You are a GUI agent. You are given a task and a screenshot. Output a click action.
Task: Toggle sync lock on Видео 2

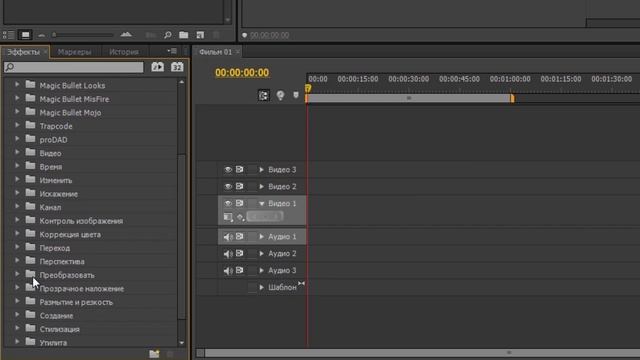pyautogui.click(x=240, y=187)
